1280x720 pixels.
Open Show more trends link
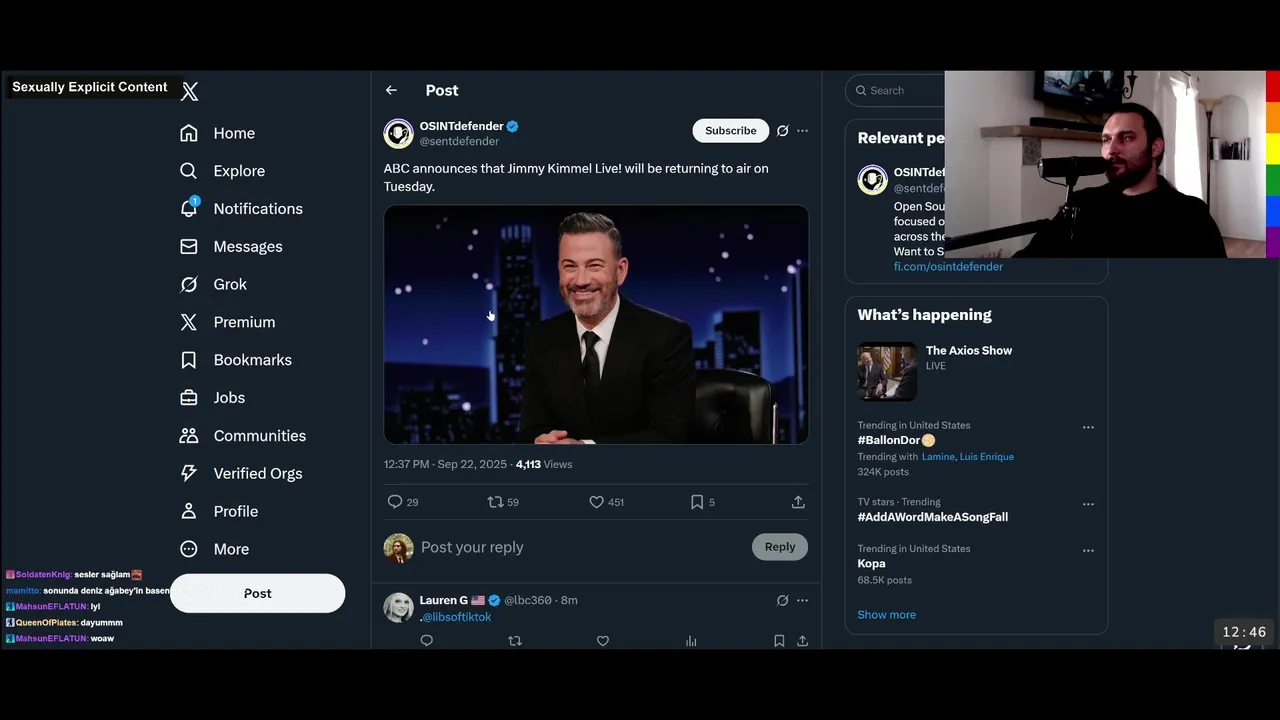[x=886, y=615]
